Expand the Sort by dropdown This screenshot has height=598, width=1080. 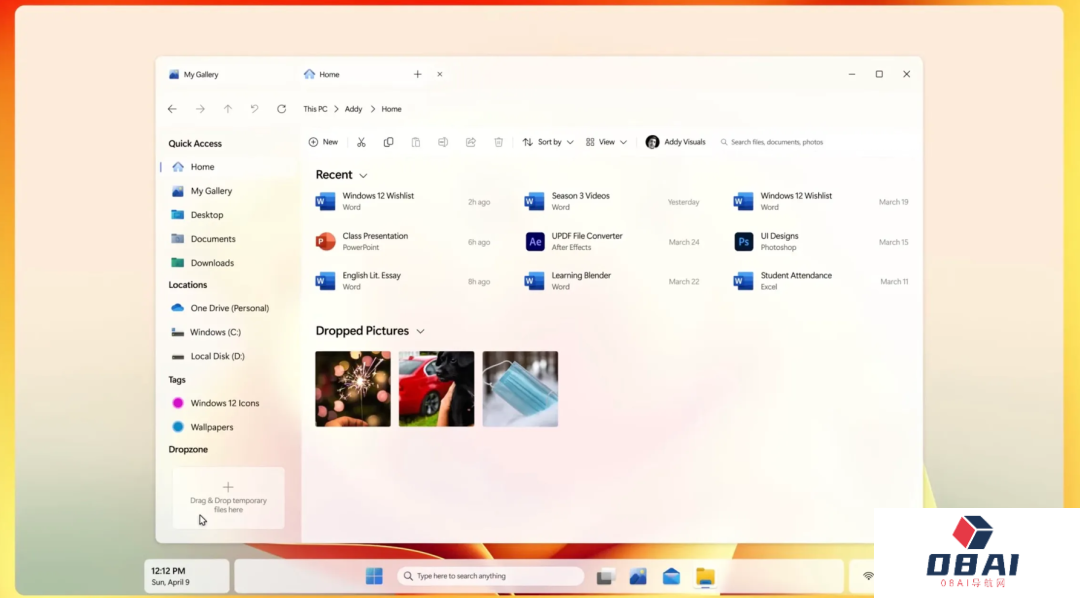coord(548,142)
